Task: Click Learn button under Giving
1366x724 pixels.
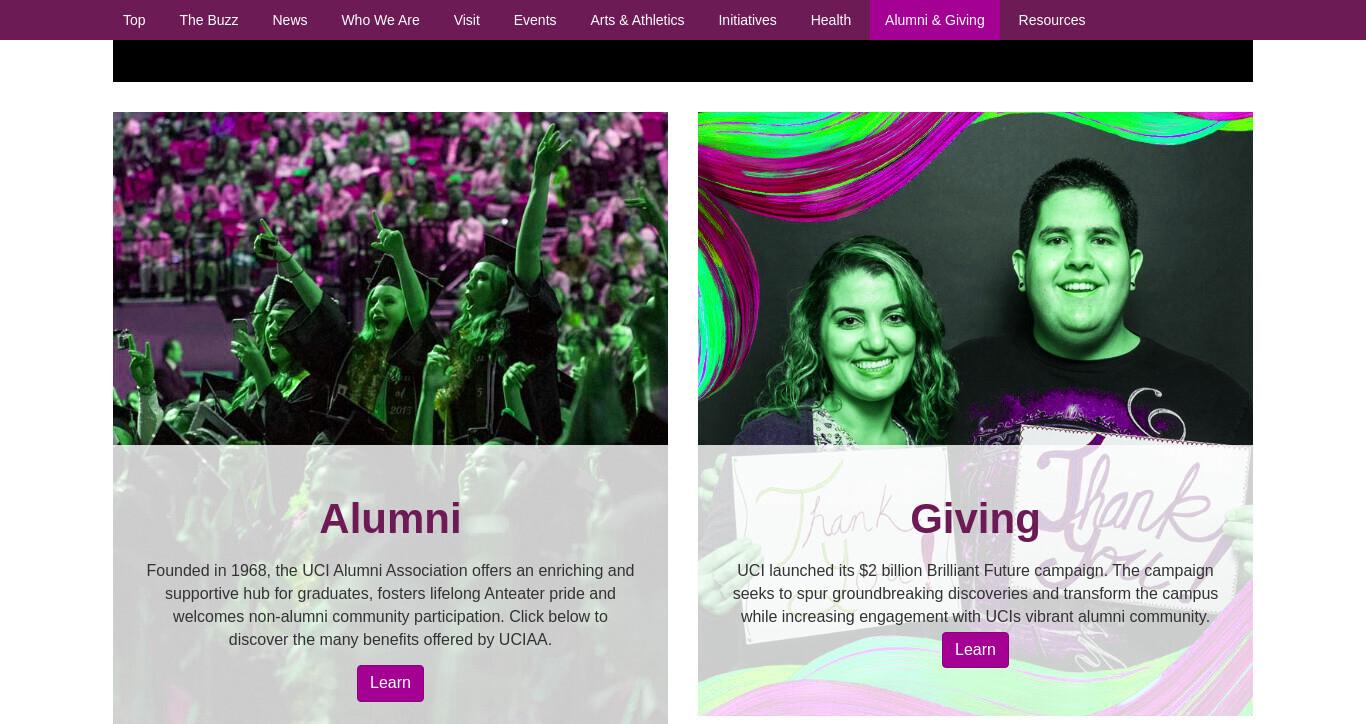Action: click(975, 650)
